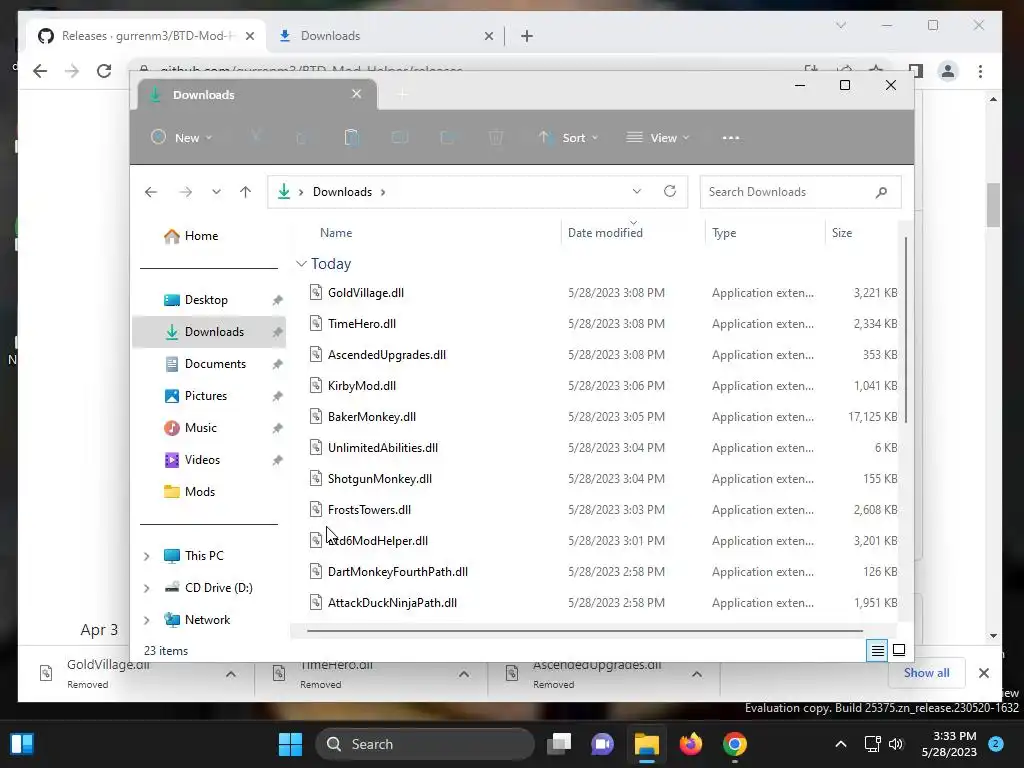Image resolution: width=1024 pixels, height=768 pixels.
Task: Open GoldVillage.dll download options chevron
Action: [x=231, y=674]
